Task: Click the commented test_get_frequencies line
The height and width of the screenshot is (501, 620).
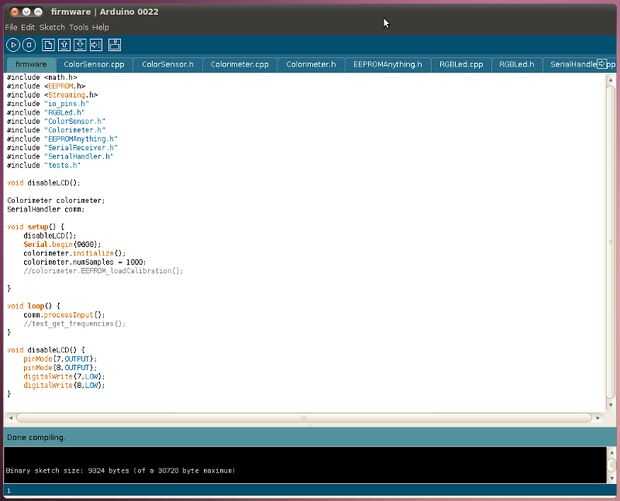Action: click(75, 323)
